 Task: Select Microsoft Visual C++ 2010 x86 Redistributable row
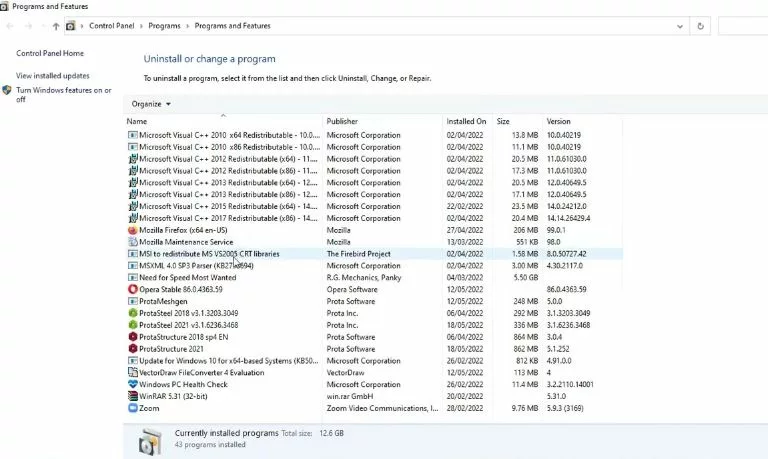tap(373, 147)
